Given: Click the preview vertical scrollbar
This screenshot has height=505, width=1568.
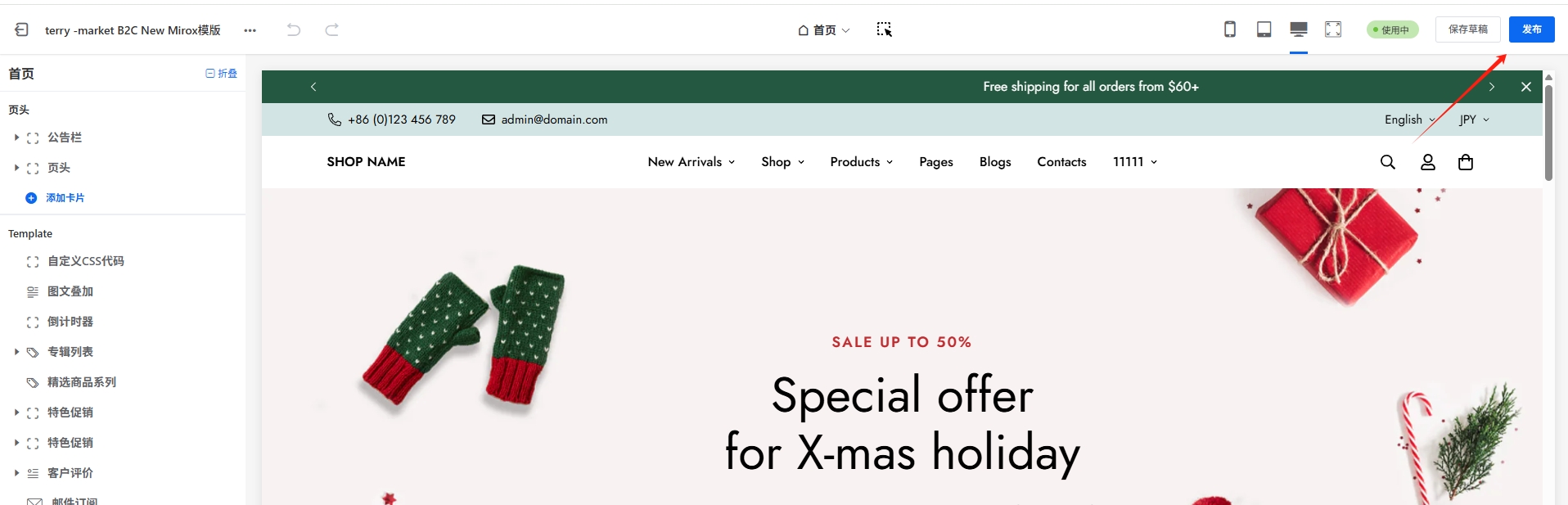Looking at the screenshot, I should 1548,131.
